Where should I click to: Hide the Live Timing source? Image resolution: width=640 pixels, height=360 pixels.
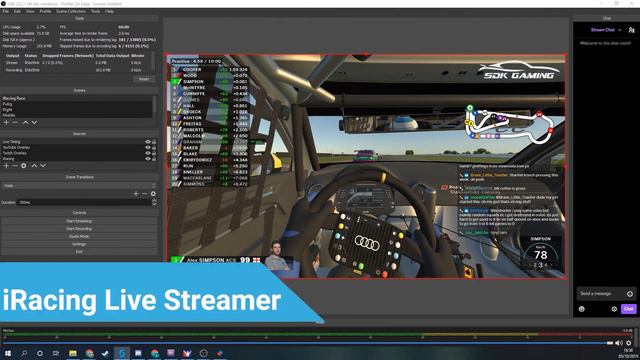pos(148,142)
